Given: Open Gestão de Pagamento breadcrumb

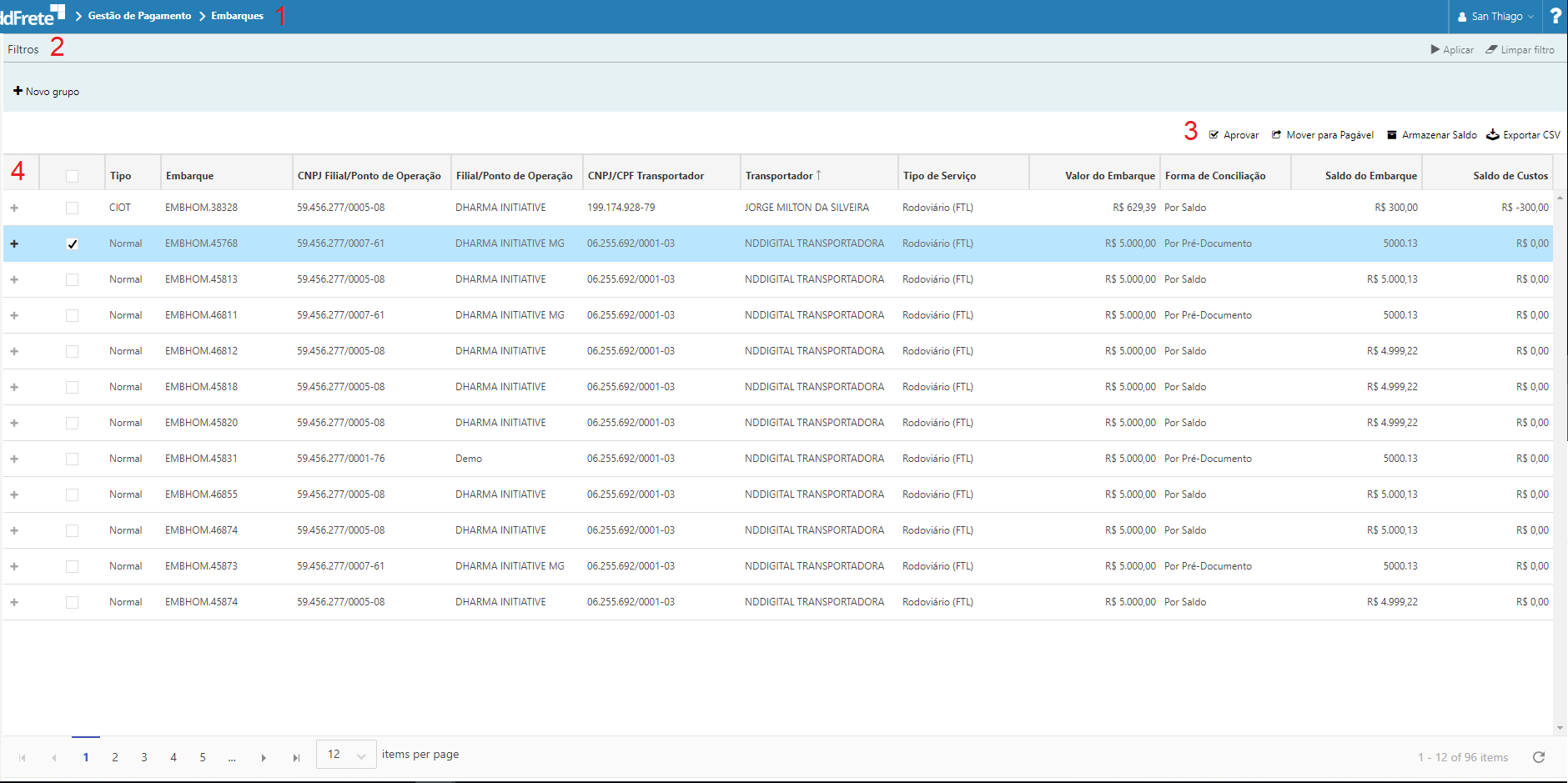Looking at the screenshot, I should 139,16.
